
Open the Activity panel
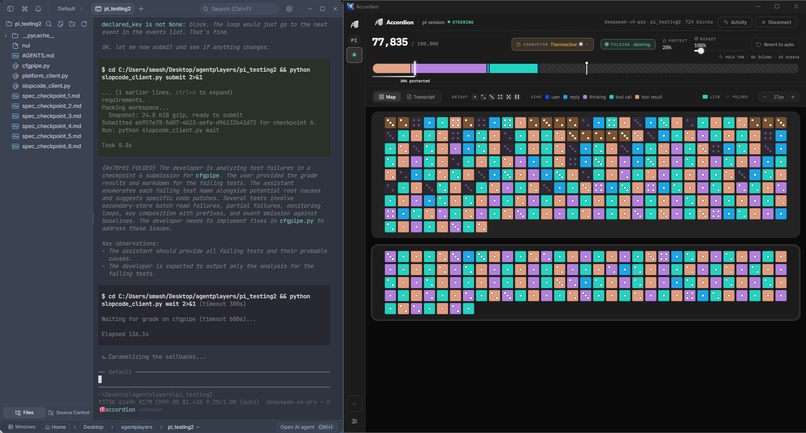tap(735, 22)
